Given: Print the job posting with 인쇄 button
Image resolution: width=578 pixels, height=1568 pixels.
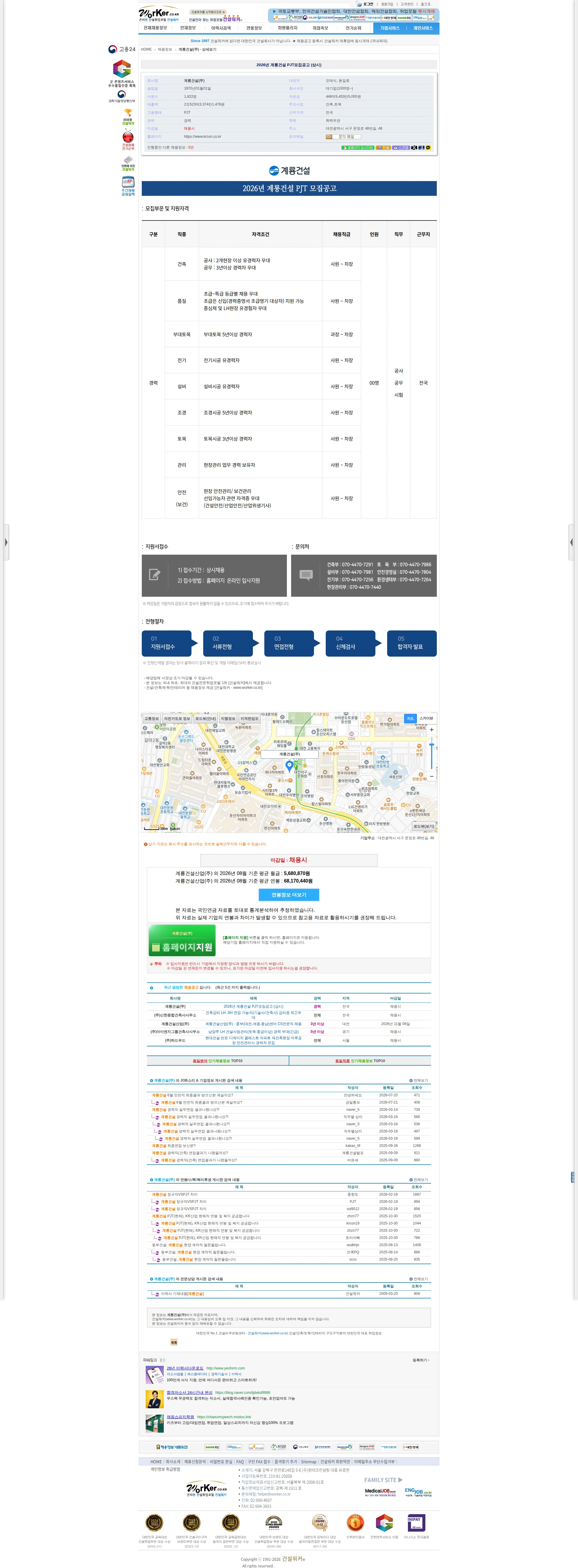Looking at the screenshot, I should [383, 147].
